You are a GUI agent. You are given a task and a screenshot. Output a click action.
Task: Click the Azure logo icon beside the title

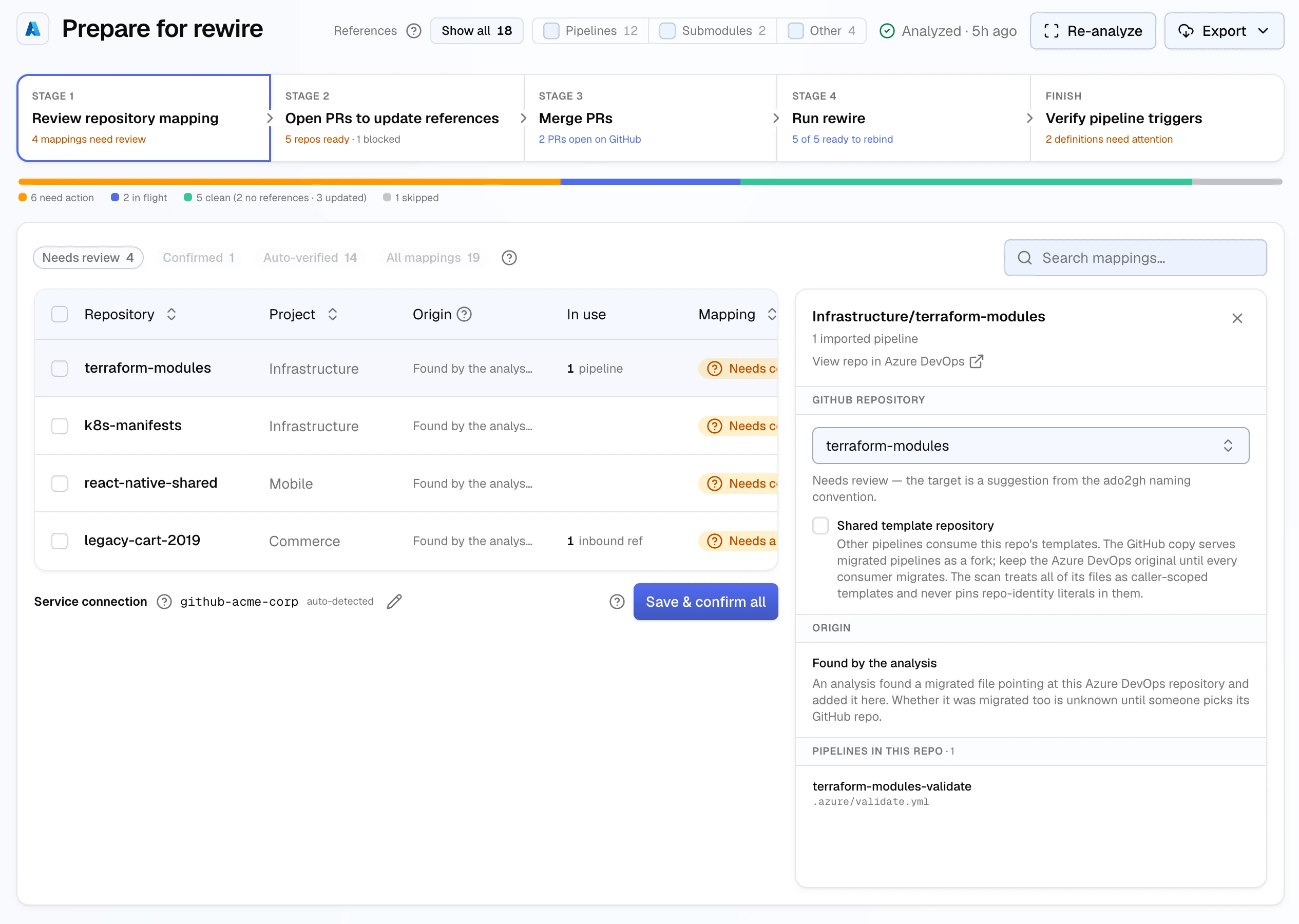tap(33, 29)
